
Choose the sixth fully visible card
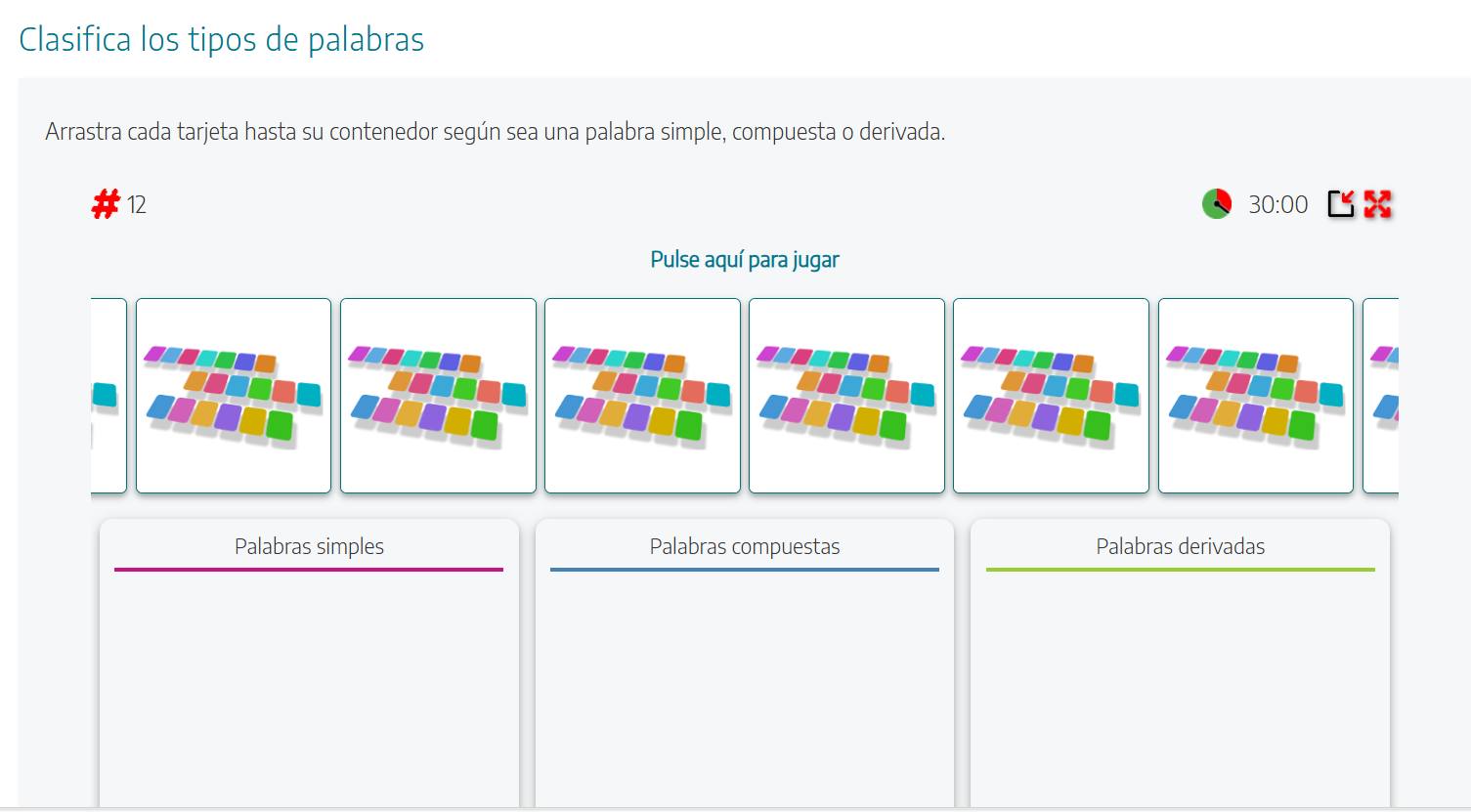(1255, 396)
